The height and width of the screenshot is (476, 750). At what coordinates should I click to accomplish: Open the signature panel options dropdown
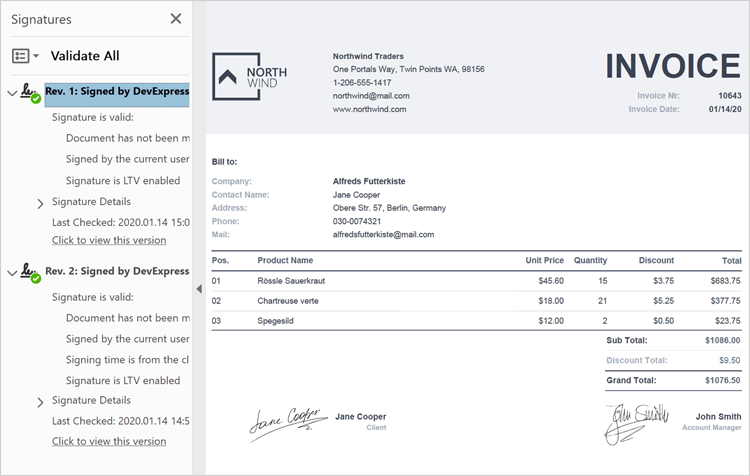25,56
